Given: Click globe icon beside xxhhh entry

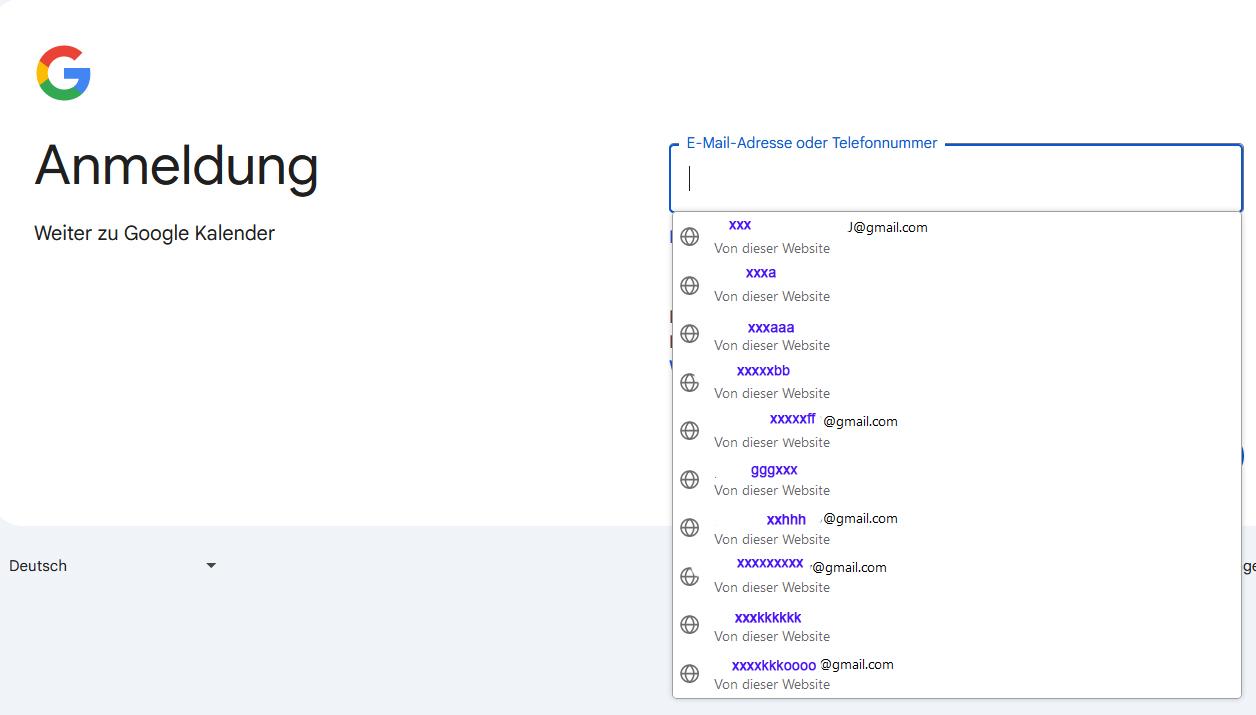Looking at the screenshot, I should 689,527.
